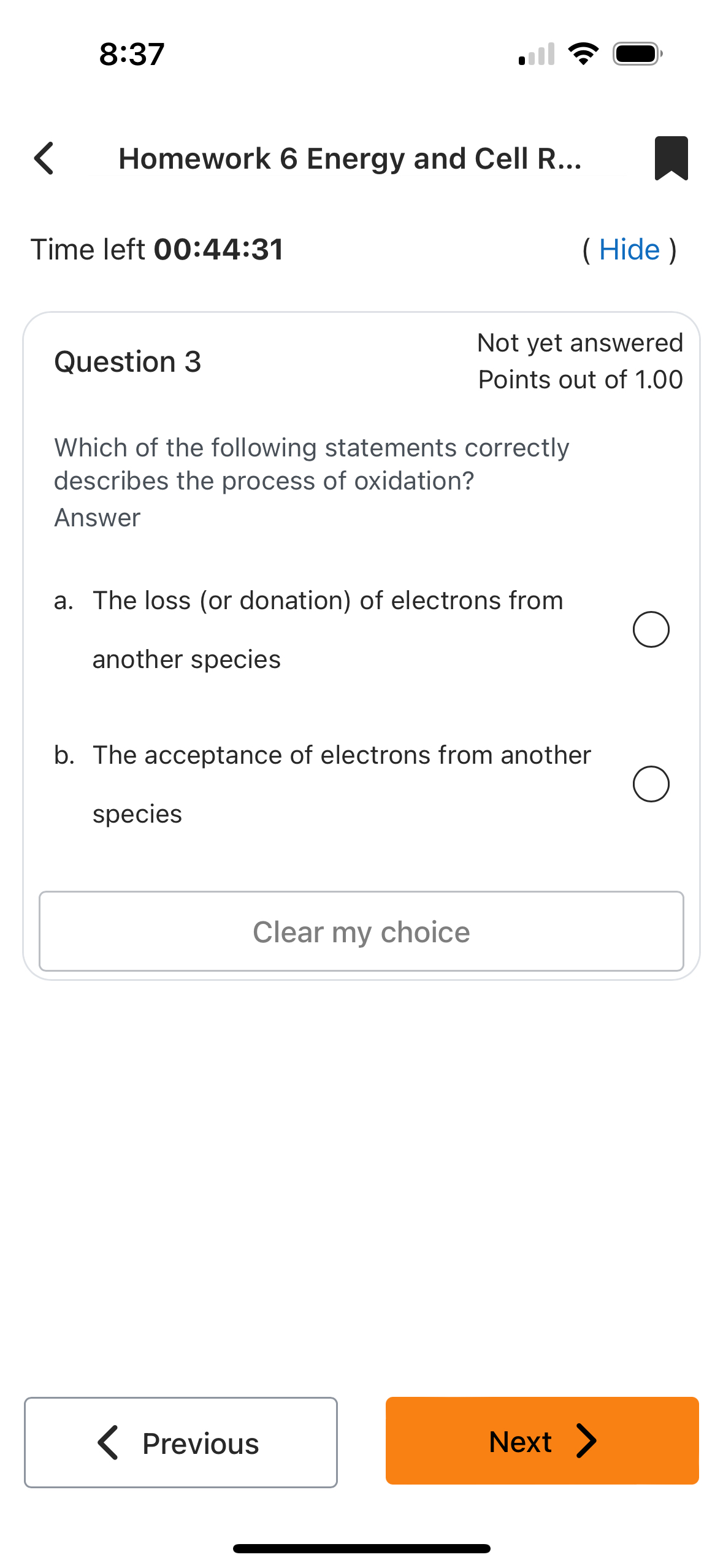Image resolution: width=723 pixels, height=1568 pixels.
Task: Tap the forward arrow inside the Next button
Action: (x=587, y=1442)
